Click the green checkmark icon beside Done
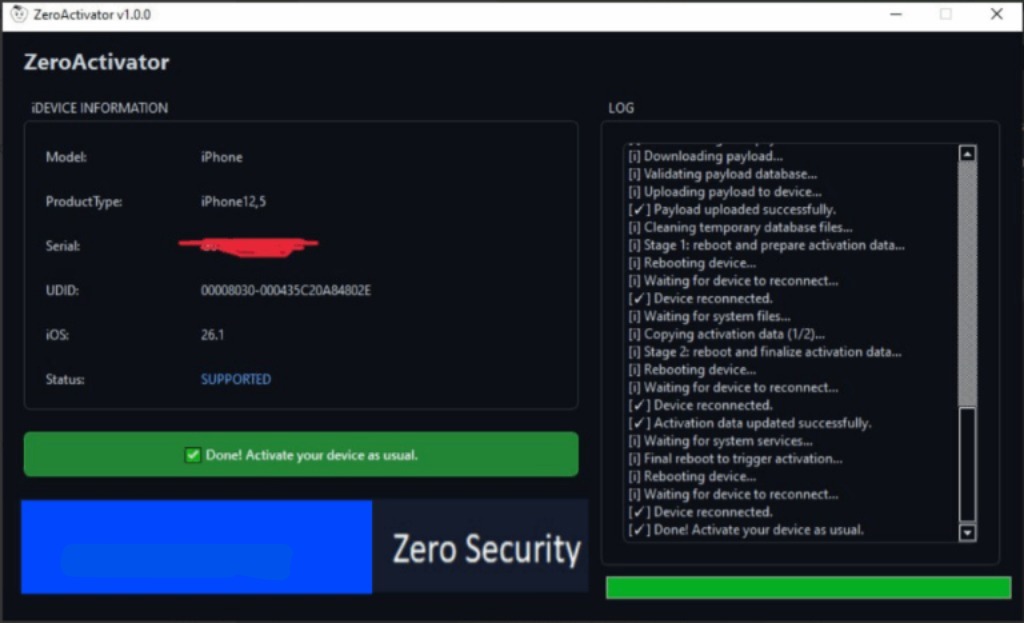 click(x=193, y=455)
